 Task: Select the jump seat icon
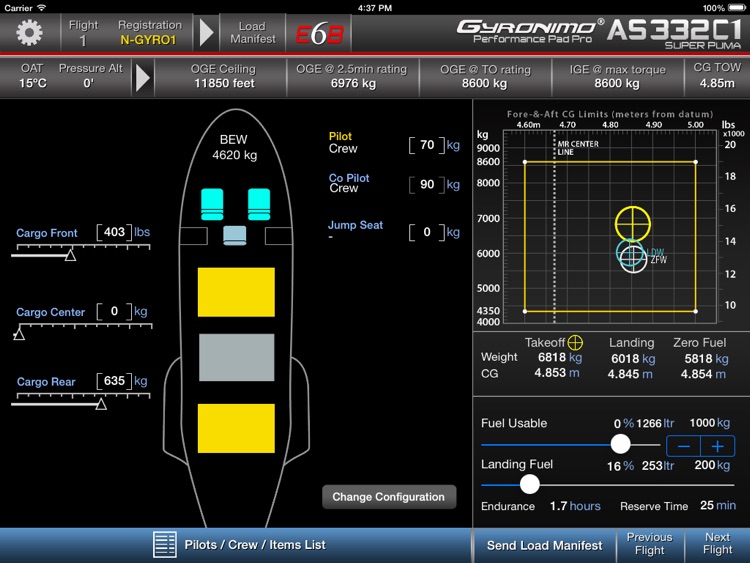(x=235, y=235)
